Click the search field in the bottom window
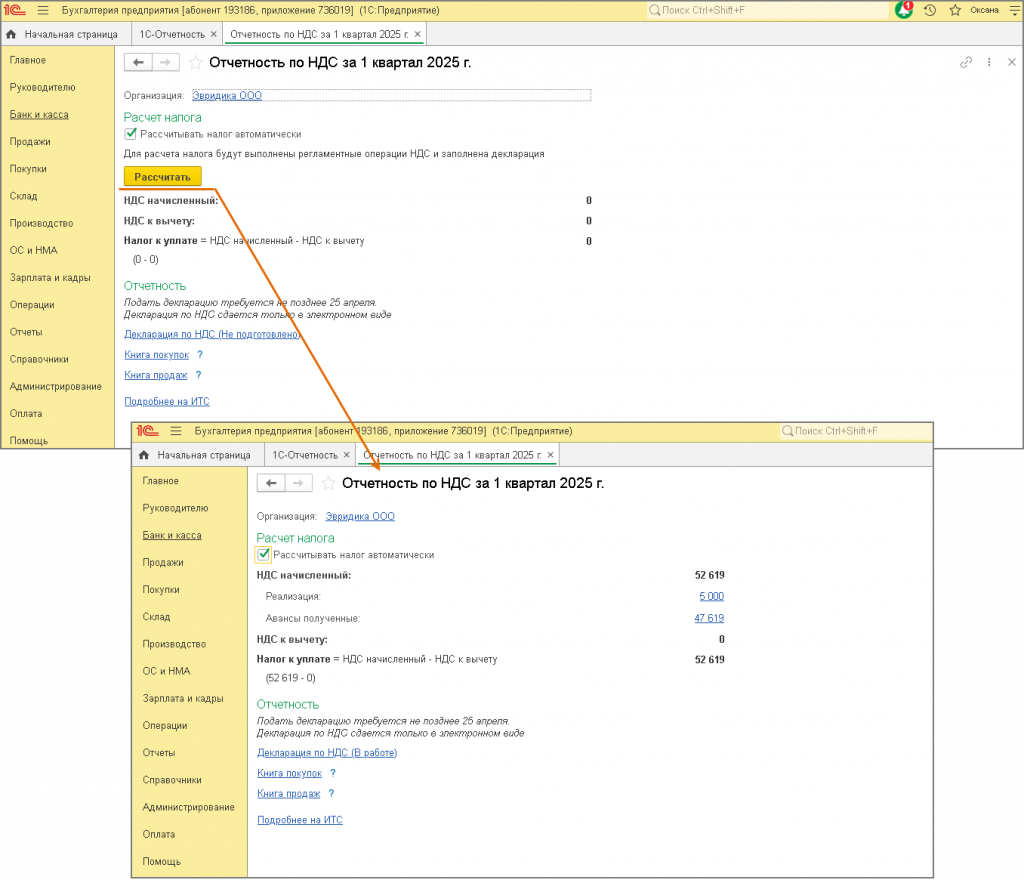Image resolution: width=1024 pixels, height=880 pixels. point(856,431)
